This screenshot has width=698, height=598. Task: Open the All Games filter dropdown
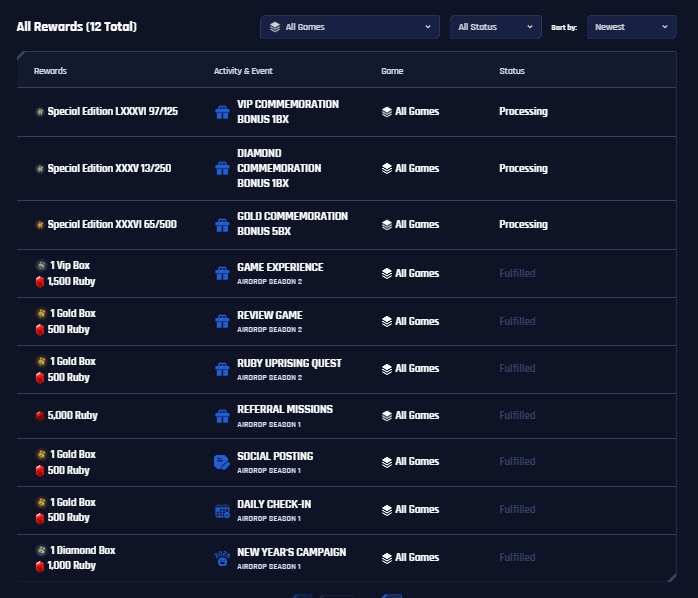click(350, 27)
